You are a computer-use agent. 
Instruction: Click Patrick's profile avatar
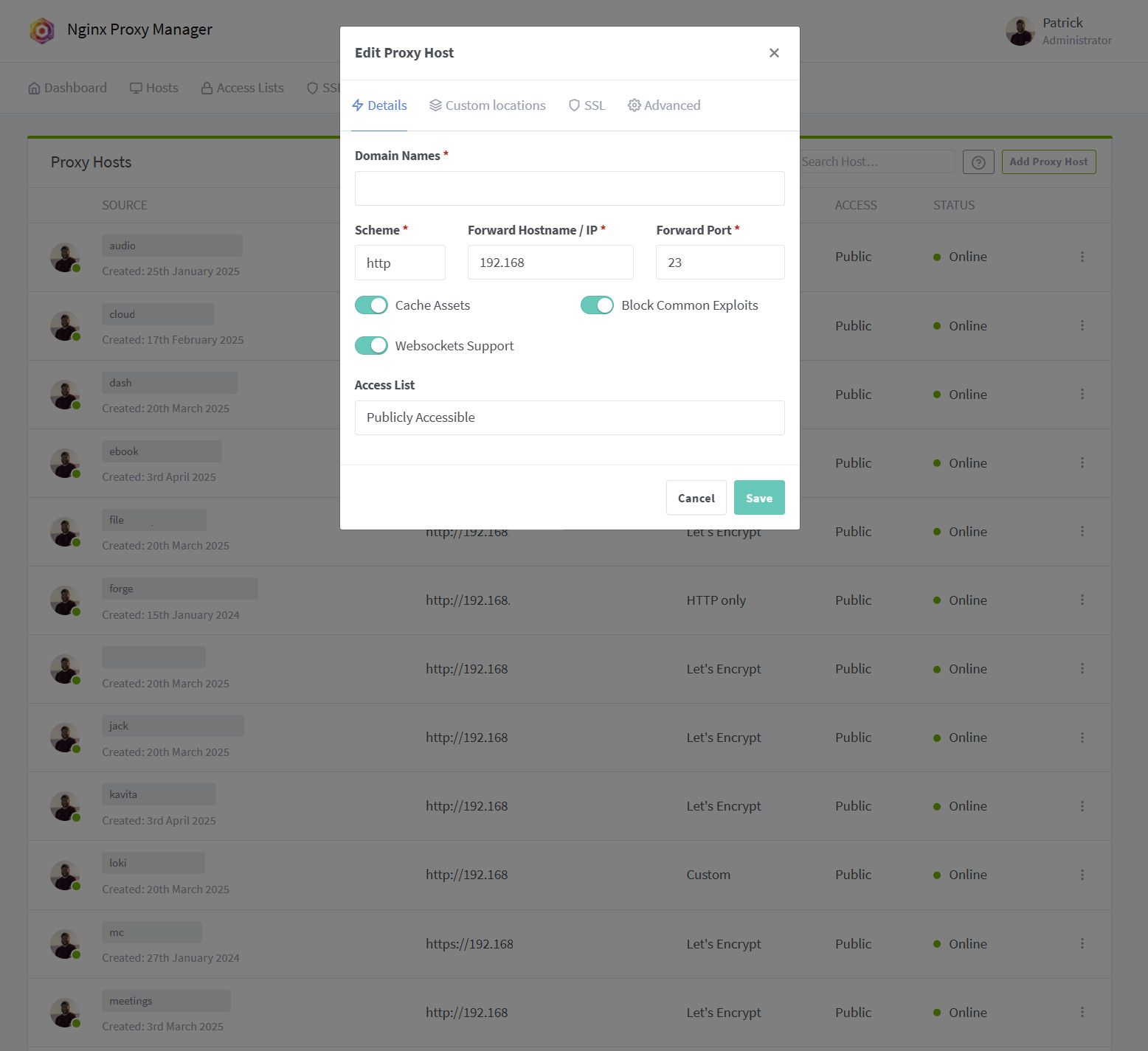[x=1020, y=30]
